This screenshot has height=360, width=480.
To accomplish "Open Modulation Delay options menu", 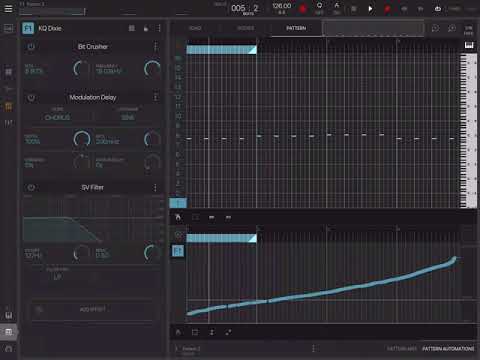I will pos(155,97).
